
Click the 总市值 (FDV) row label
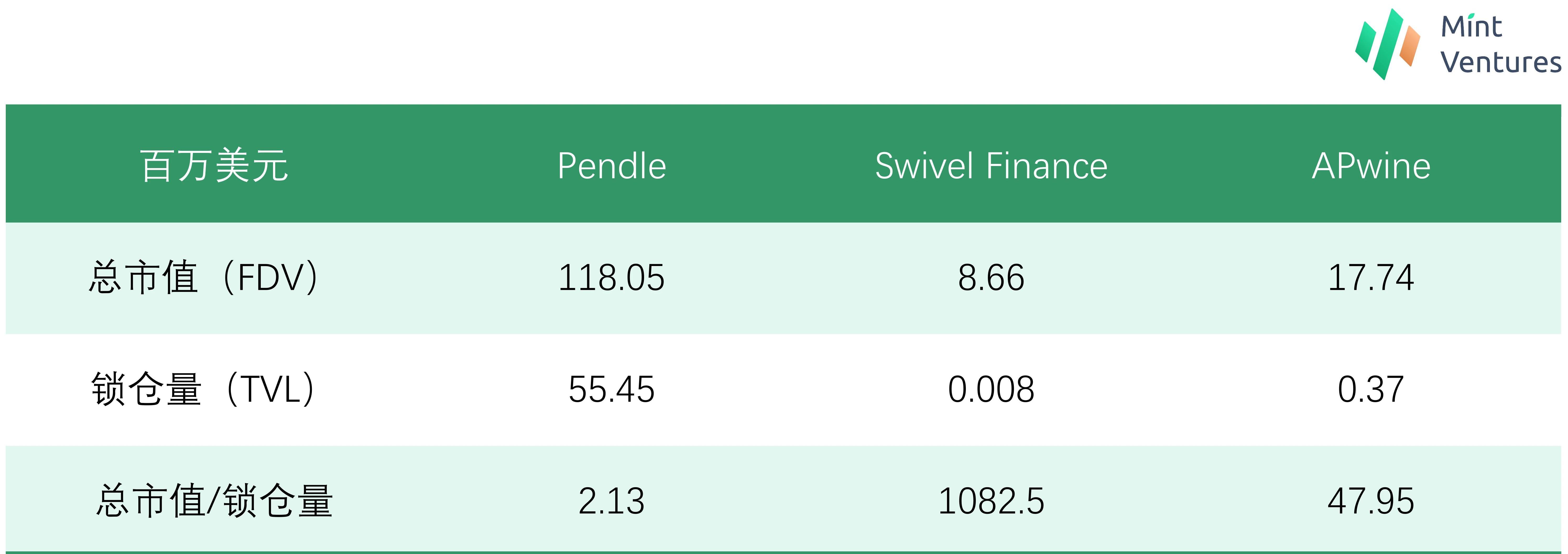click(204, 277)
